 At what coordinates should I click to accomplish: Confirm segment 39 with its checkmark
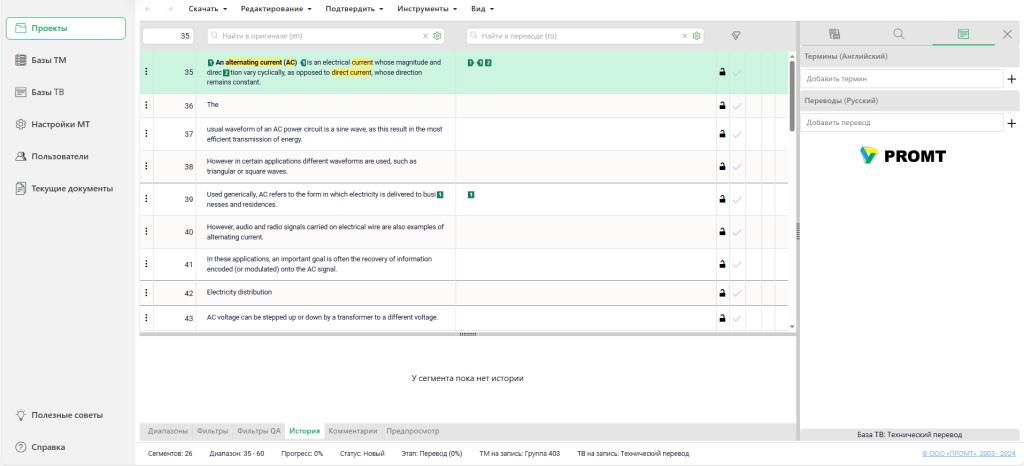click(738, 200)
